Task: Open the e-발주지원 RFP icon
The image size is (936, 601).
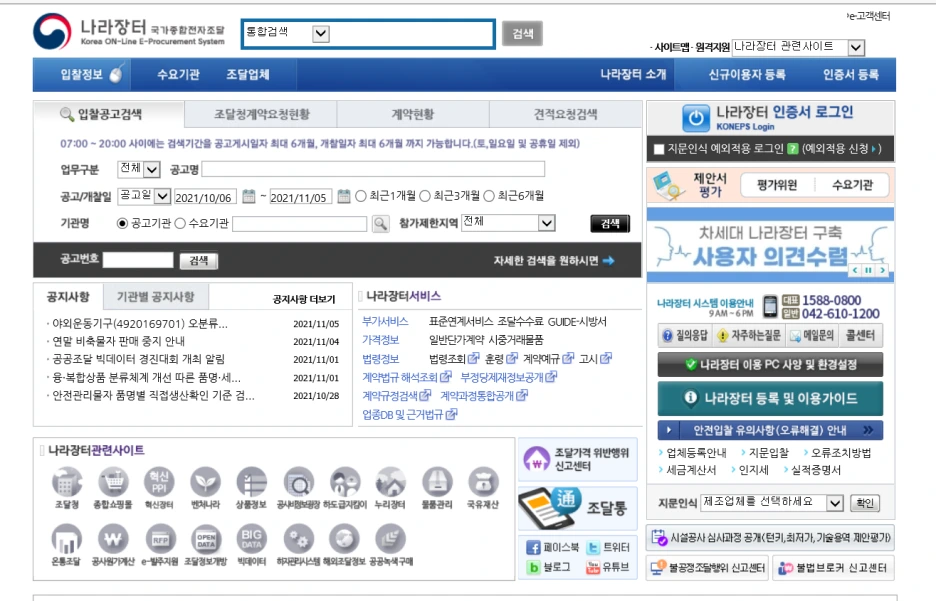Action: pos(160,539)
